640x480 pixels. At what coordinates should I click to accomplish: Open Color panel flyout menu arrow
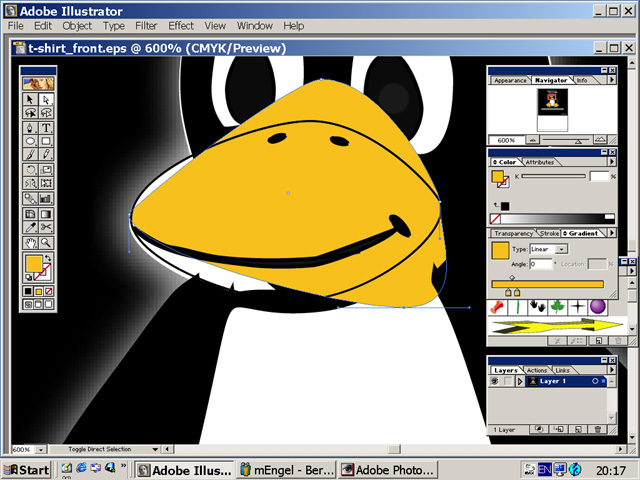tap(612, 162)
